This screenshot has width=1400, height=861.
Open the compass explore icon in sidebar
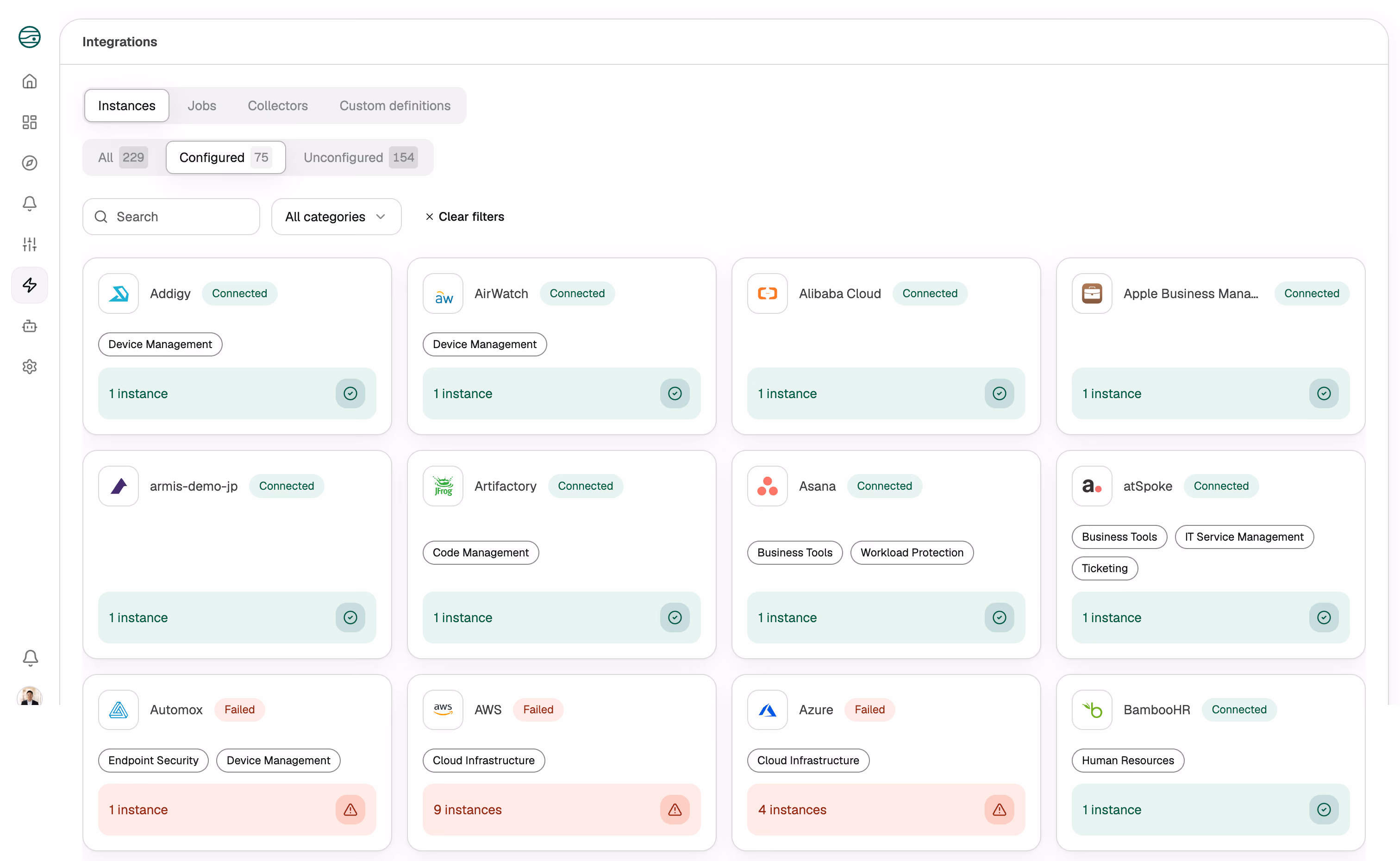tap(30, 163)
